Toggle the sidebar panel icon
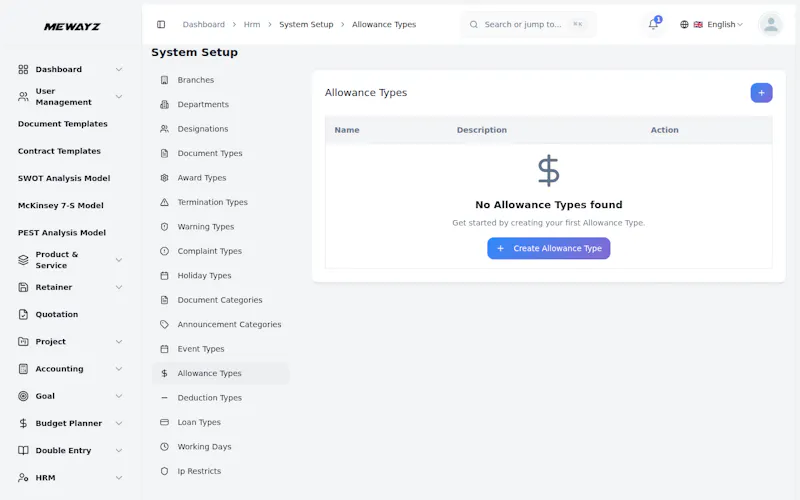The width and height of the screenshot is (800, 500). point(161,24)
